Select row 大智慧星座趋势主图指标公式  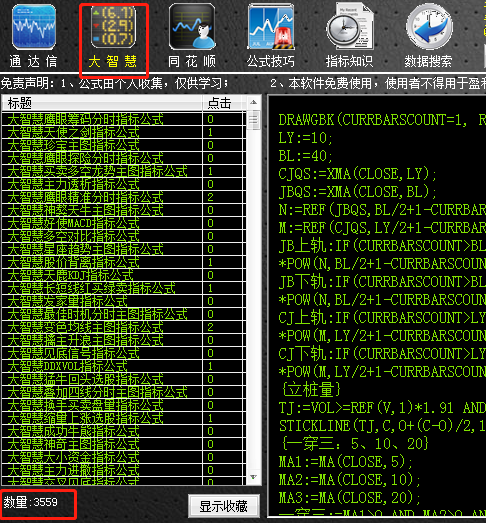[x=123, y=249]
